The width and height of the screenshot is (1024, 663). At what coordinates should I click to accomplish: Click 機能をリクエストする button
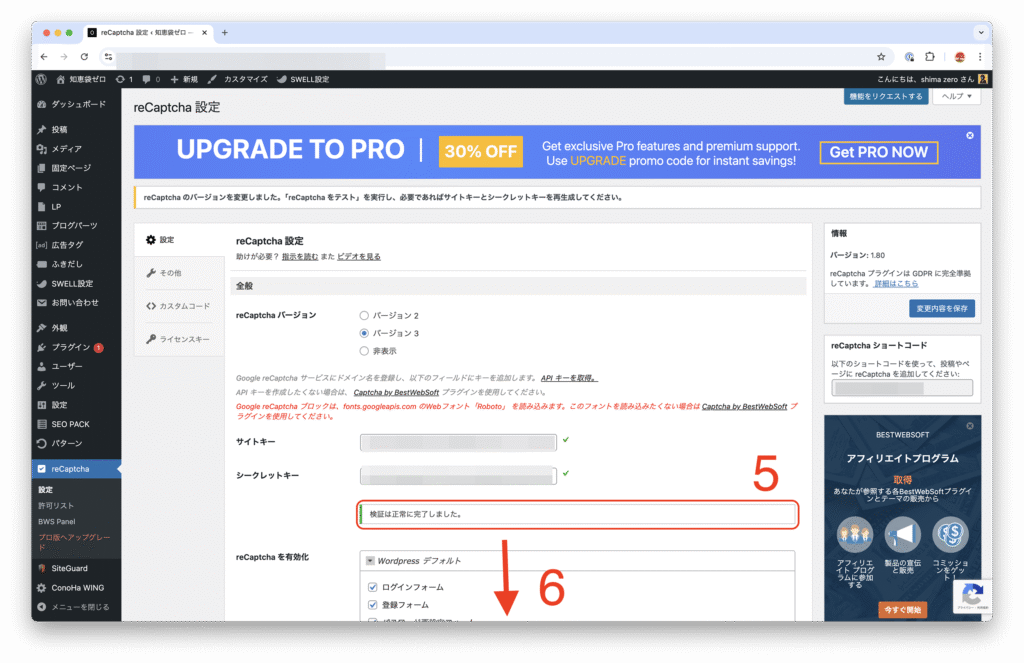886,96
